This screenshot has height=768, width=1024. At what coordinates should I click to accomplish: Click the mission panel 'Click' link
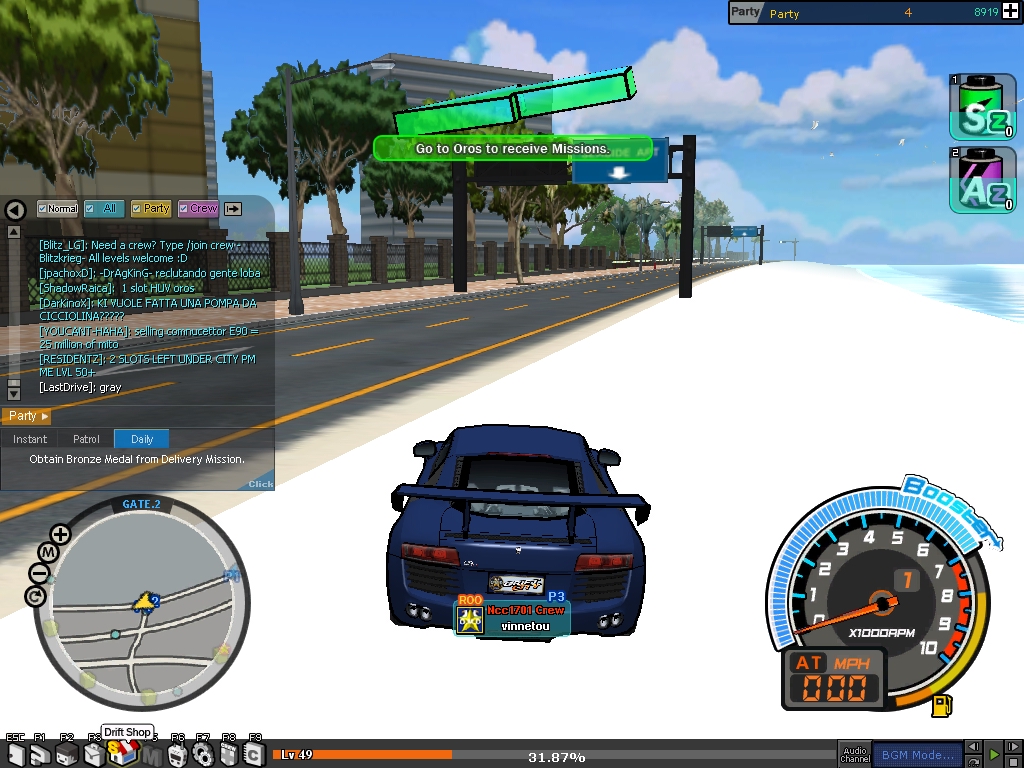[x=261, y=484]
